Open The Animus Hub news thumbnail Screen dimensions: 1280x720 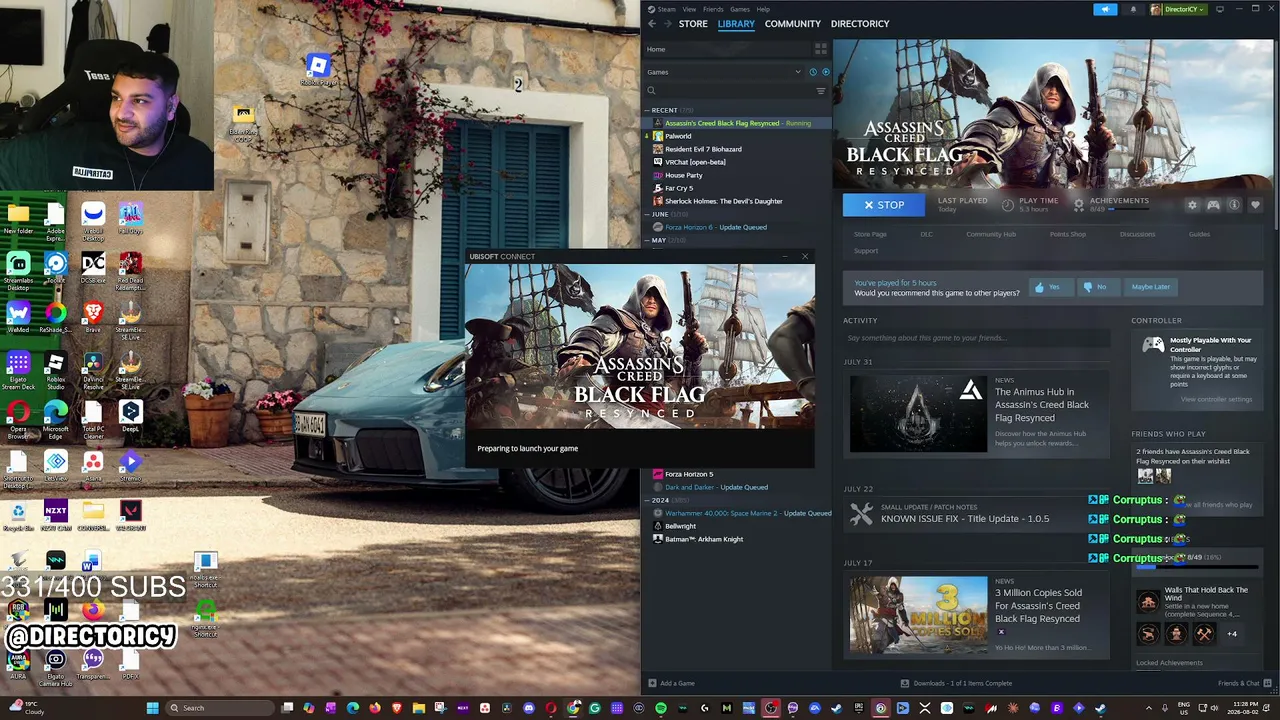point(918,415)
